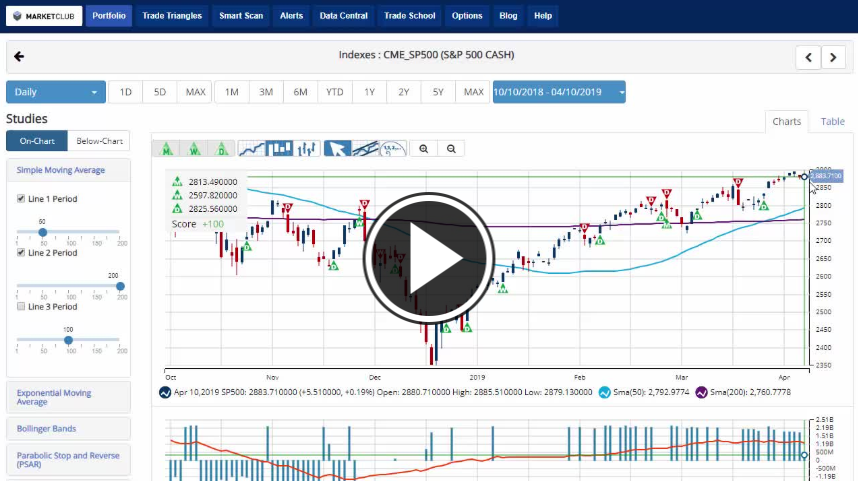858x481 pixels.
Task: Enable the Line 3 Period checkbox
Action: (x=22, y=307)
